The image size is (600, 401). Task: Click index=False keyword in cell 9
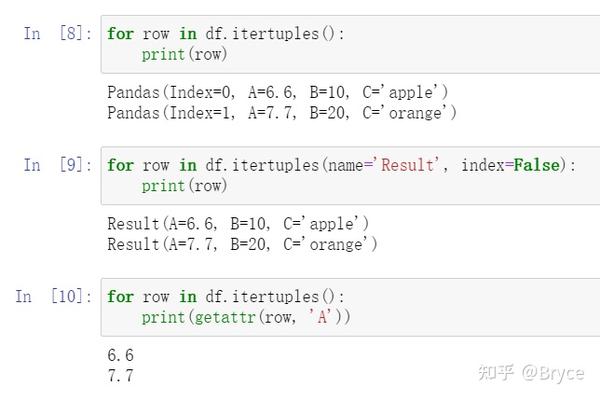[510, 165]
